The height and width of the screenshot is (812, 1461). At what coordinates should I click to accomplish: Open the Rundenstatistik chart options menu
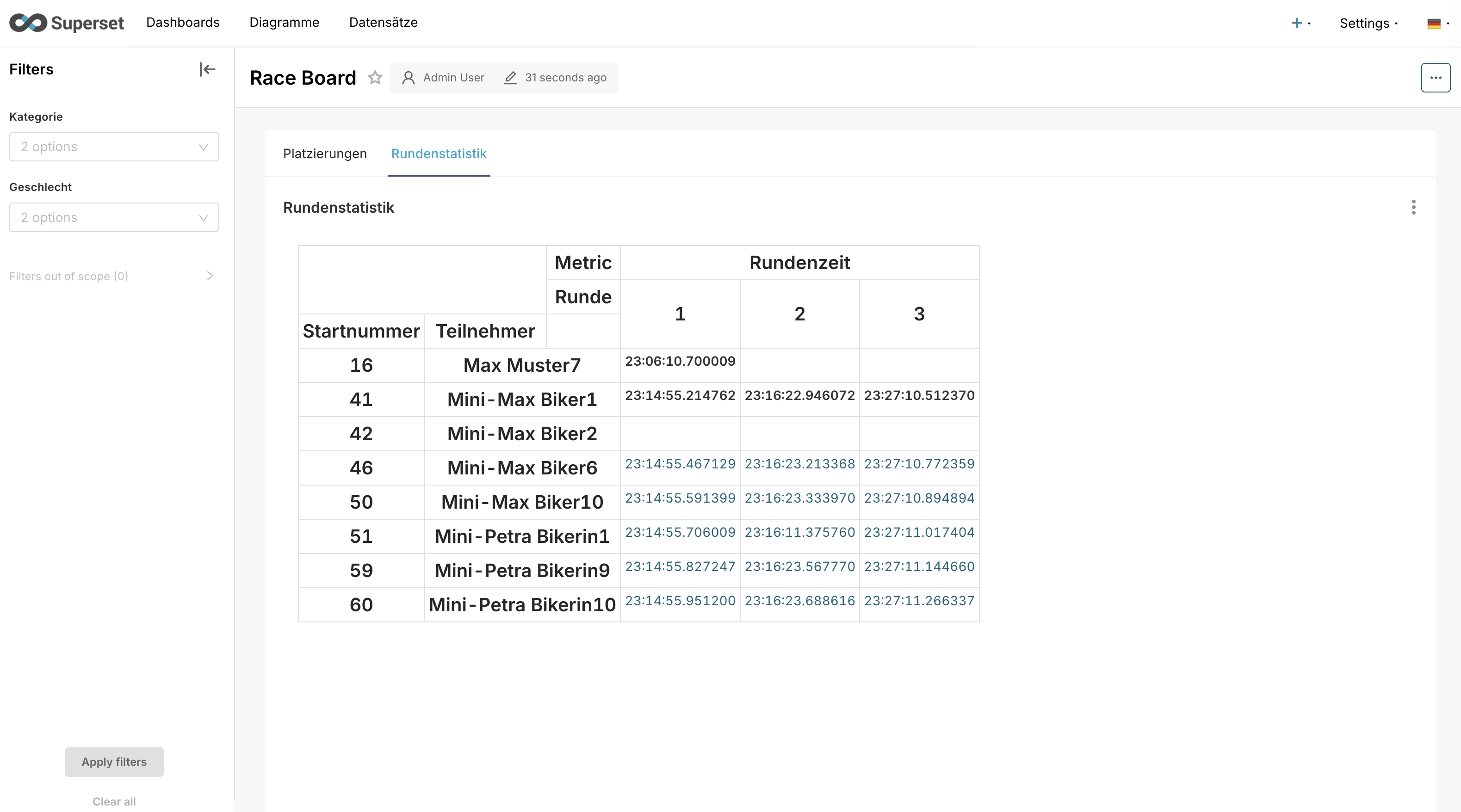1414,208
